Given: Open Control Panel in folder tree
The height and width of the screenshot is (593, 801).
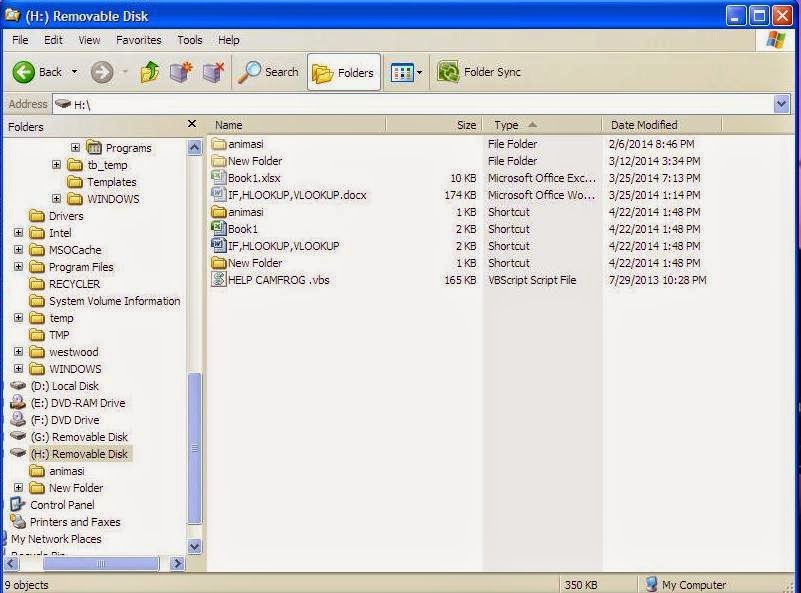Looking at the screenshot, I should click(53, 505).
